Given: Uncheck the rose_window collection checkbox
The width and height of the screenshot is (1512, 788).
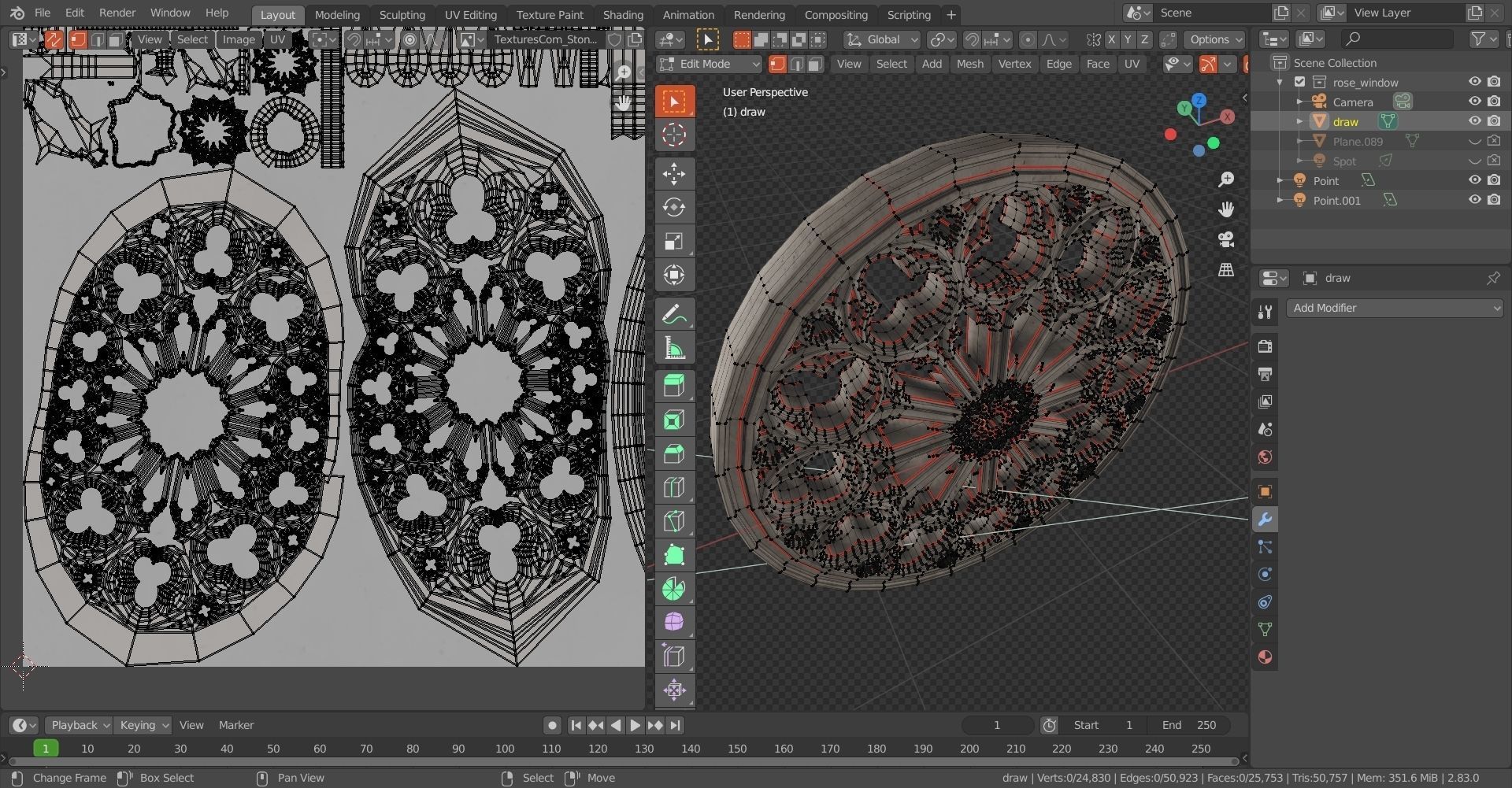Looking at the screenshot, I should [x=1300, y=82].
